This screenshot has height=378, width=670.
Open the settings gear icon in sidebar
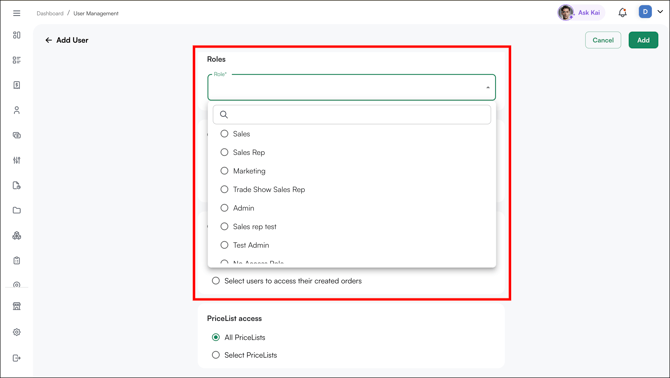[17, 332]
